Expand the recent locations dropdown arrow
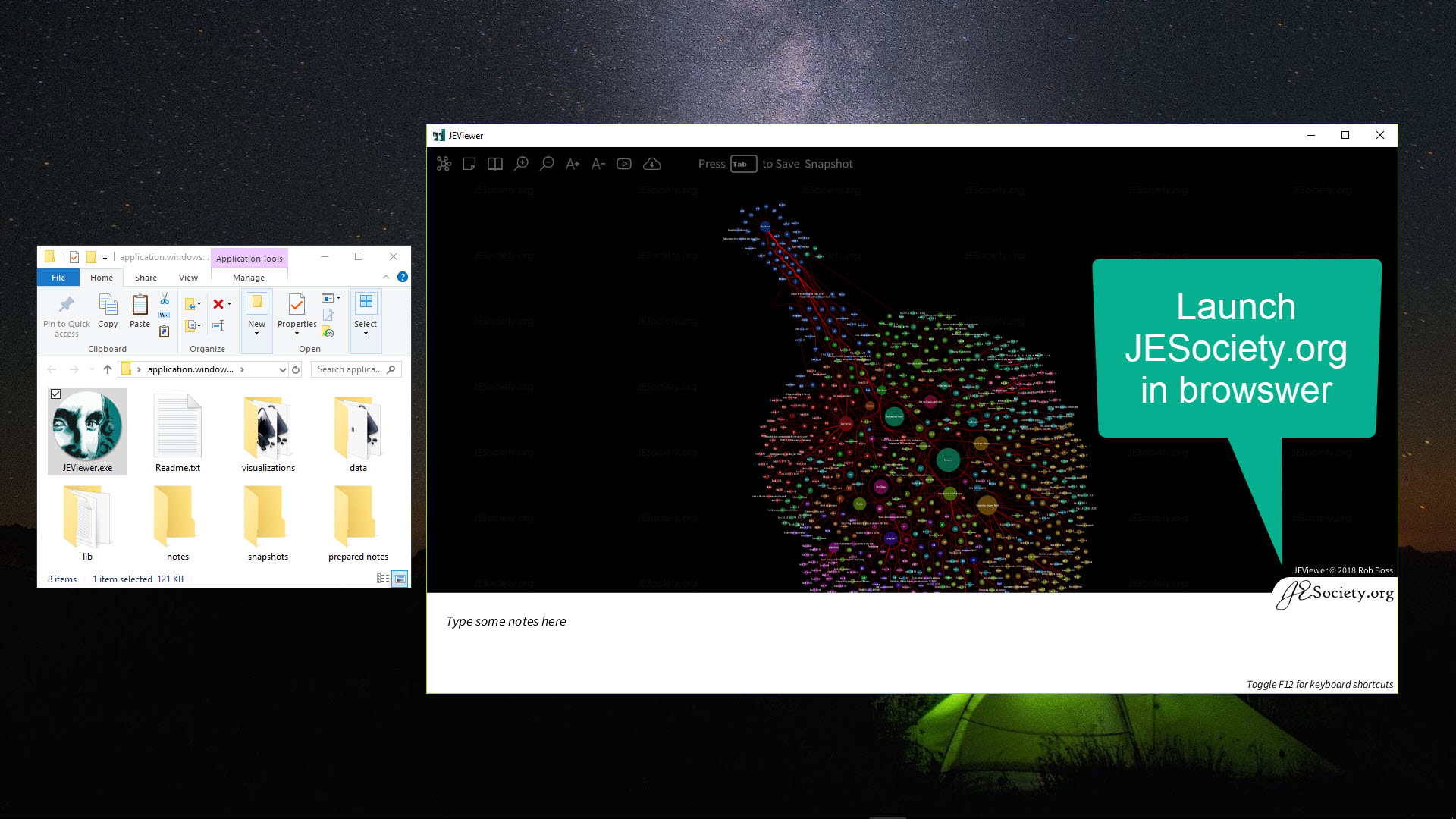Viewport: 1456px width, 819px height. (92, 369)
